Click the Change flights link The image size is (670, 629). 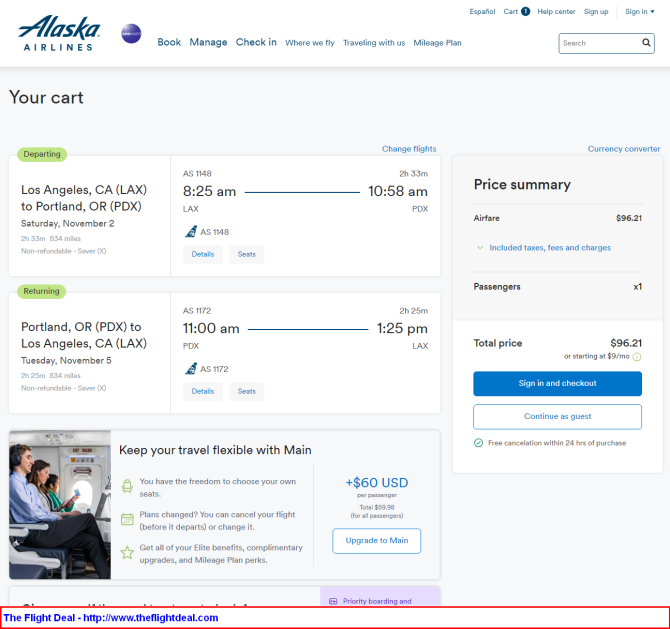click(409, 149)
